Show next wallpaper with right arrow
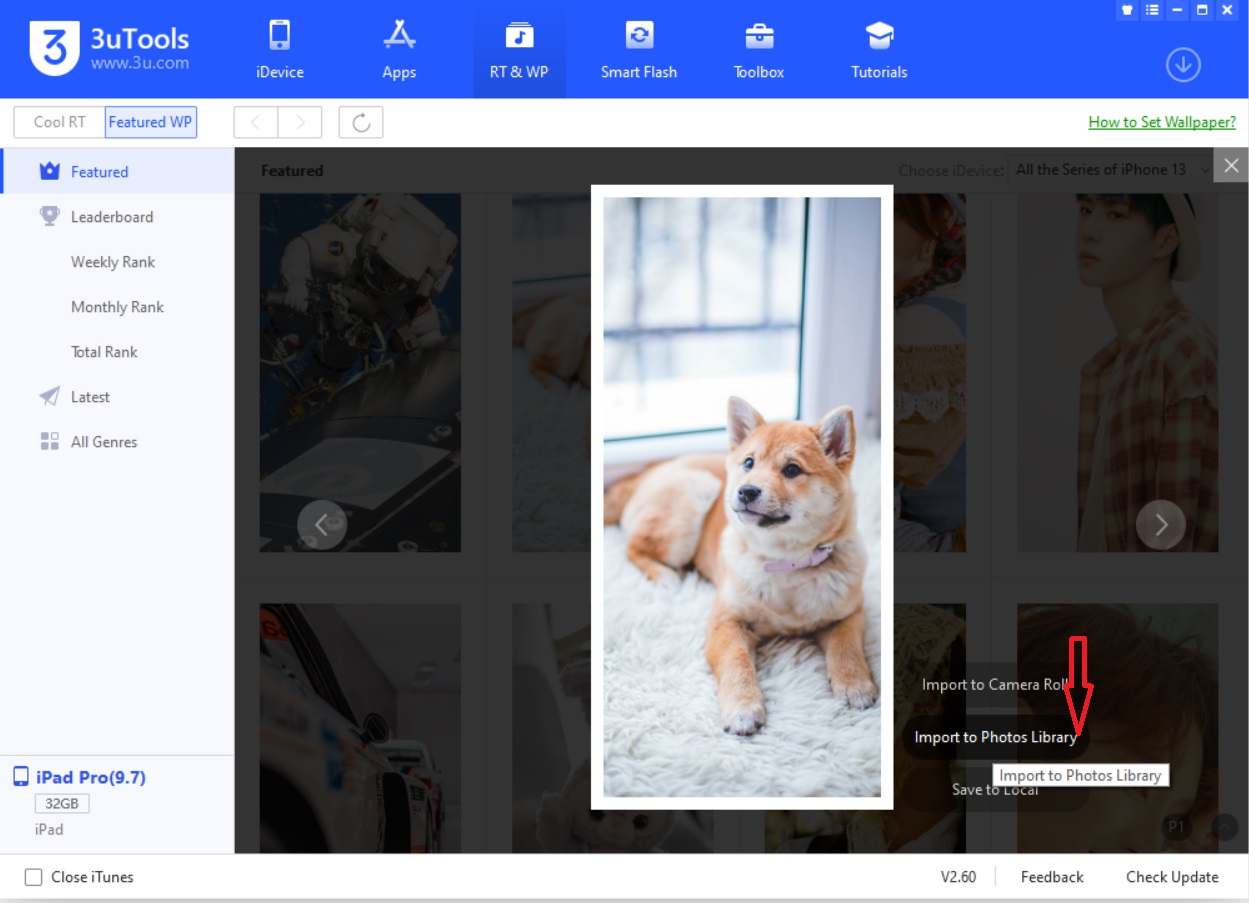 coord(1160,525)
